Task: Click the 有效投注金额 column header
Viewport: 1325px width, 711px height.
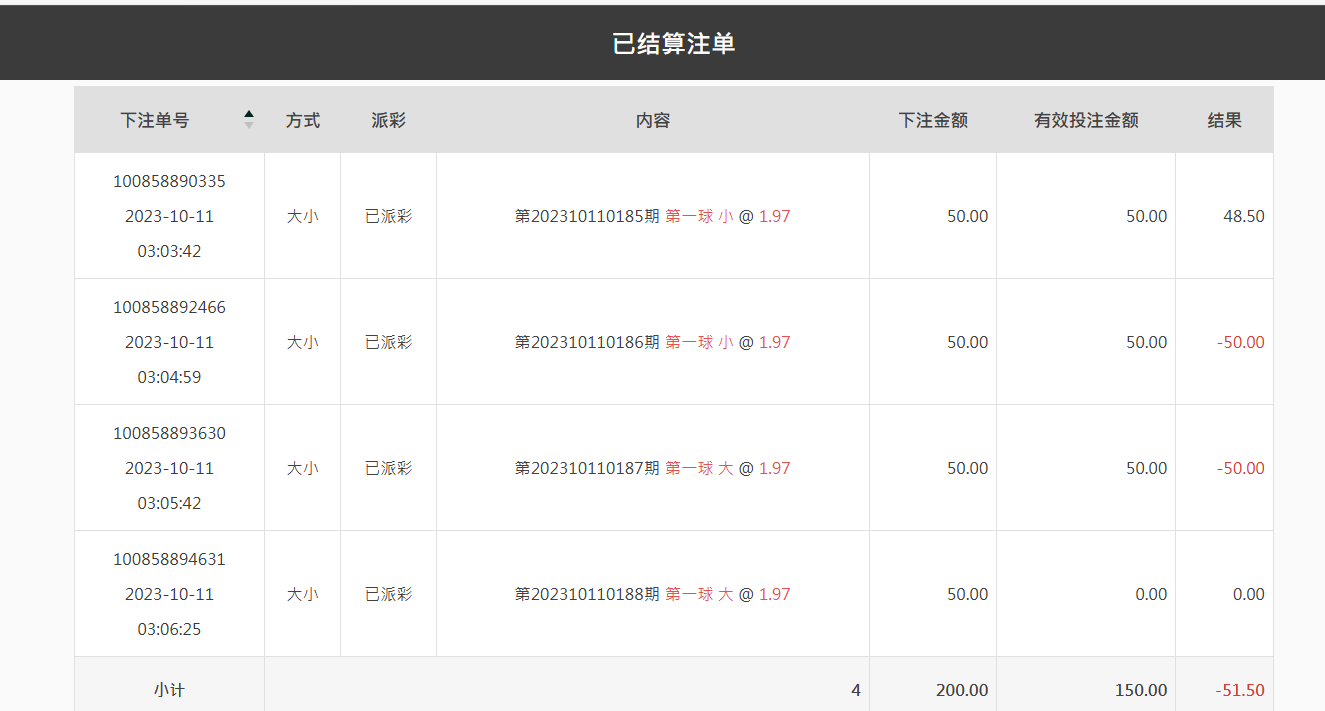Action: (x=1086, y=120)
